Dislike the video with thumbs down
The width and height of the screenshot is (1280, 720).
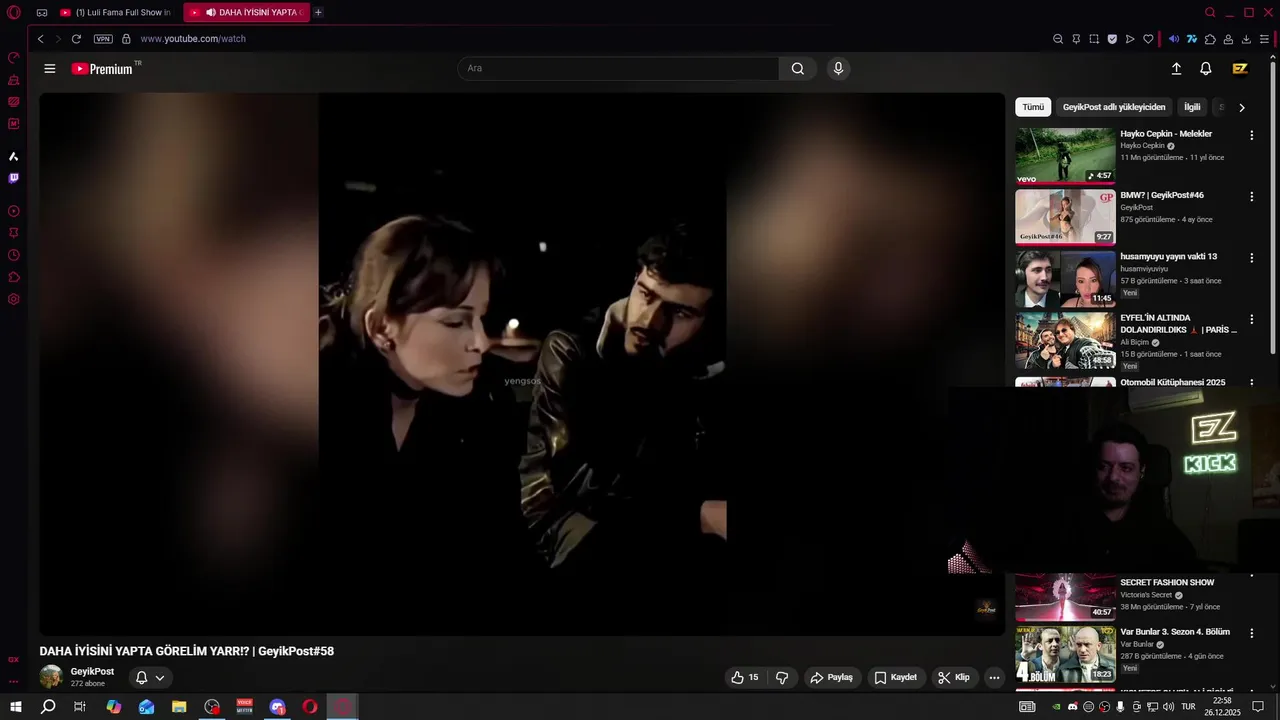(x=782, y=677)
